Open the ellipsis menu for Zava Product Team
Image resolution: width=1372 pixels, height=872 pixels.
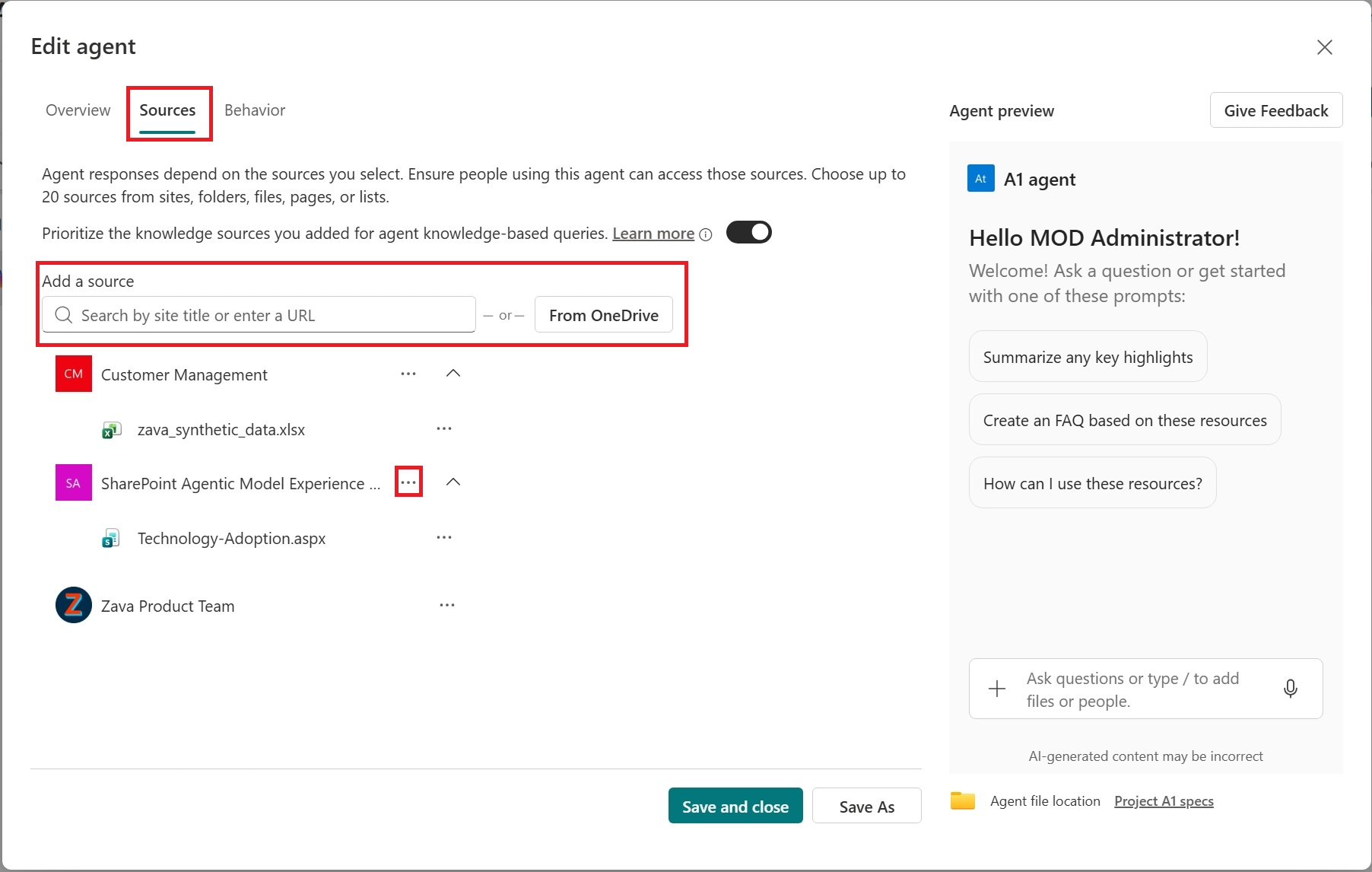(x=447, y=604)
